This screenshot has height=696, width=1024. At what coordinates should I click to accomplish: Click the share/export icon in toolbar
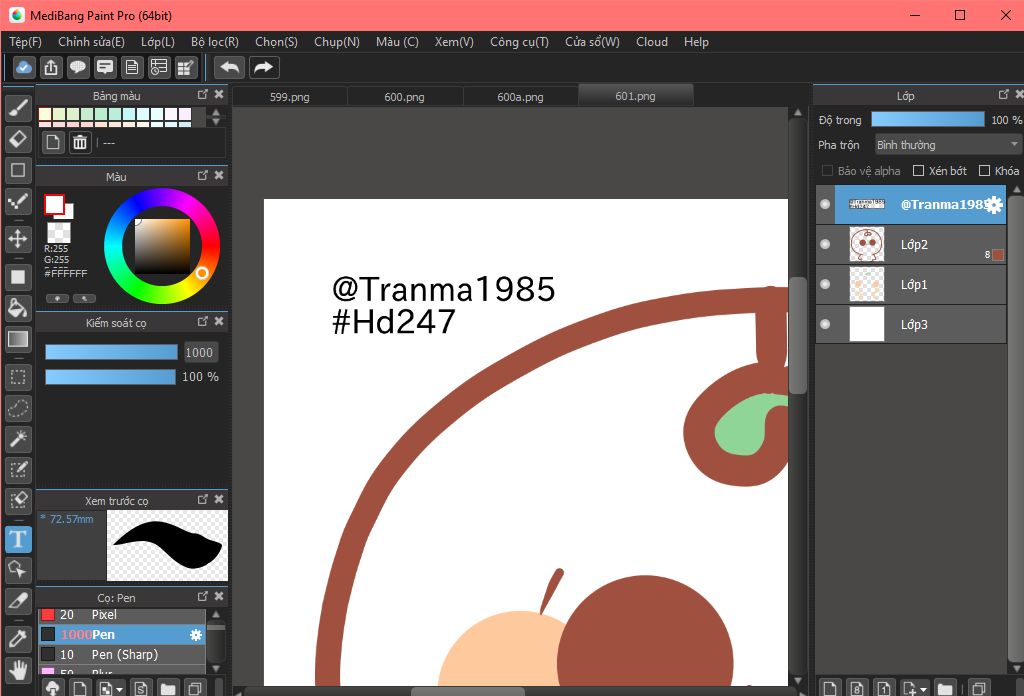click(x=51, y=67)
